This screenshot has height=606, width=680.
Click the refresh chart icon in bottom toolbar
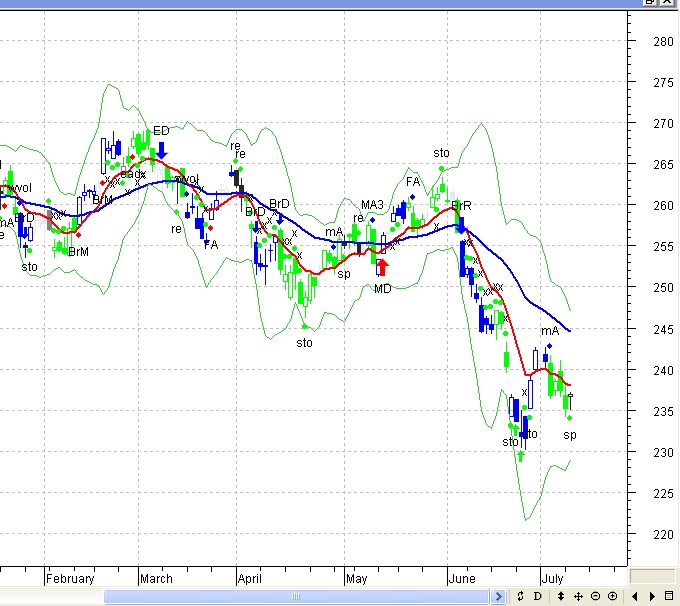pos(520,597)
